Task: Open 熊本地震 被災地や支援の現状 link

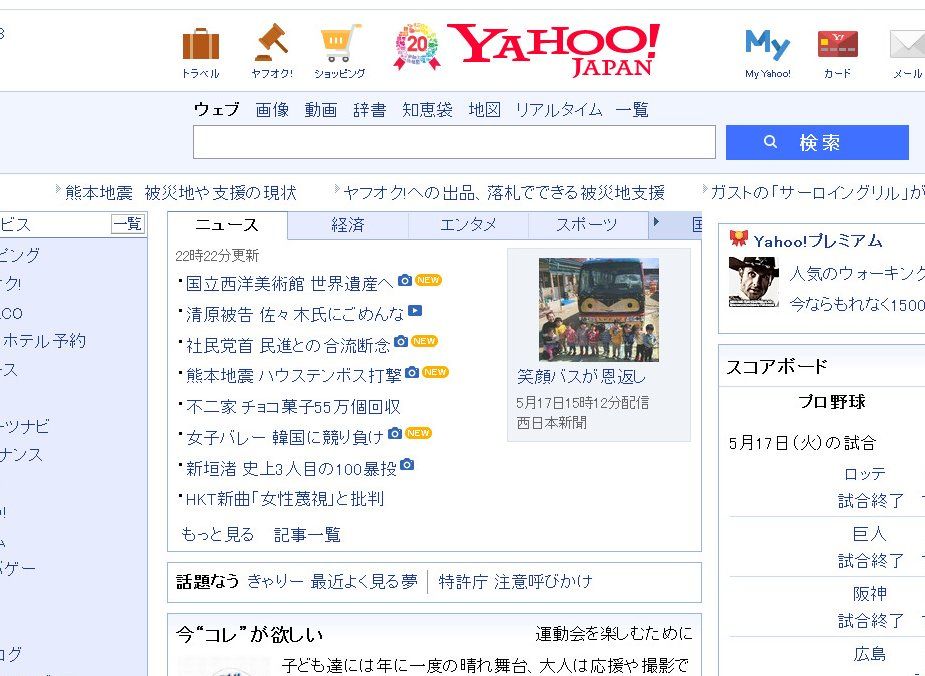Action: click(x=181, y=193)
